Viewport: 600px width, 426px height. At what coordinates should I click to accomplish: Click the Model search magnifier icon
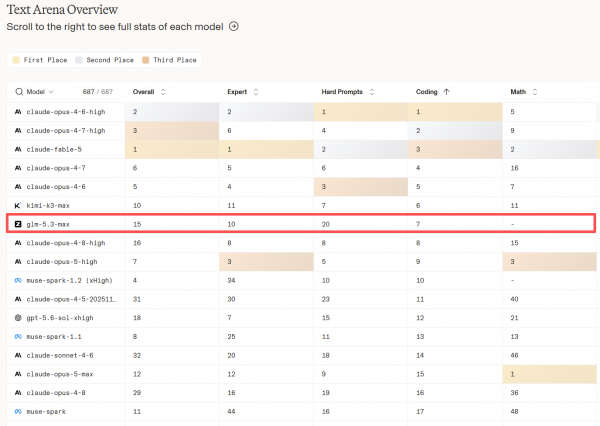pyautogui.click(x=19, y=92)
